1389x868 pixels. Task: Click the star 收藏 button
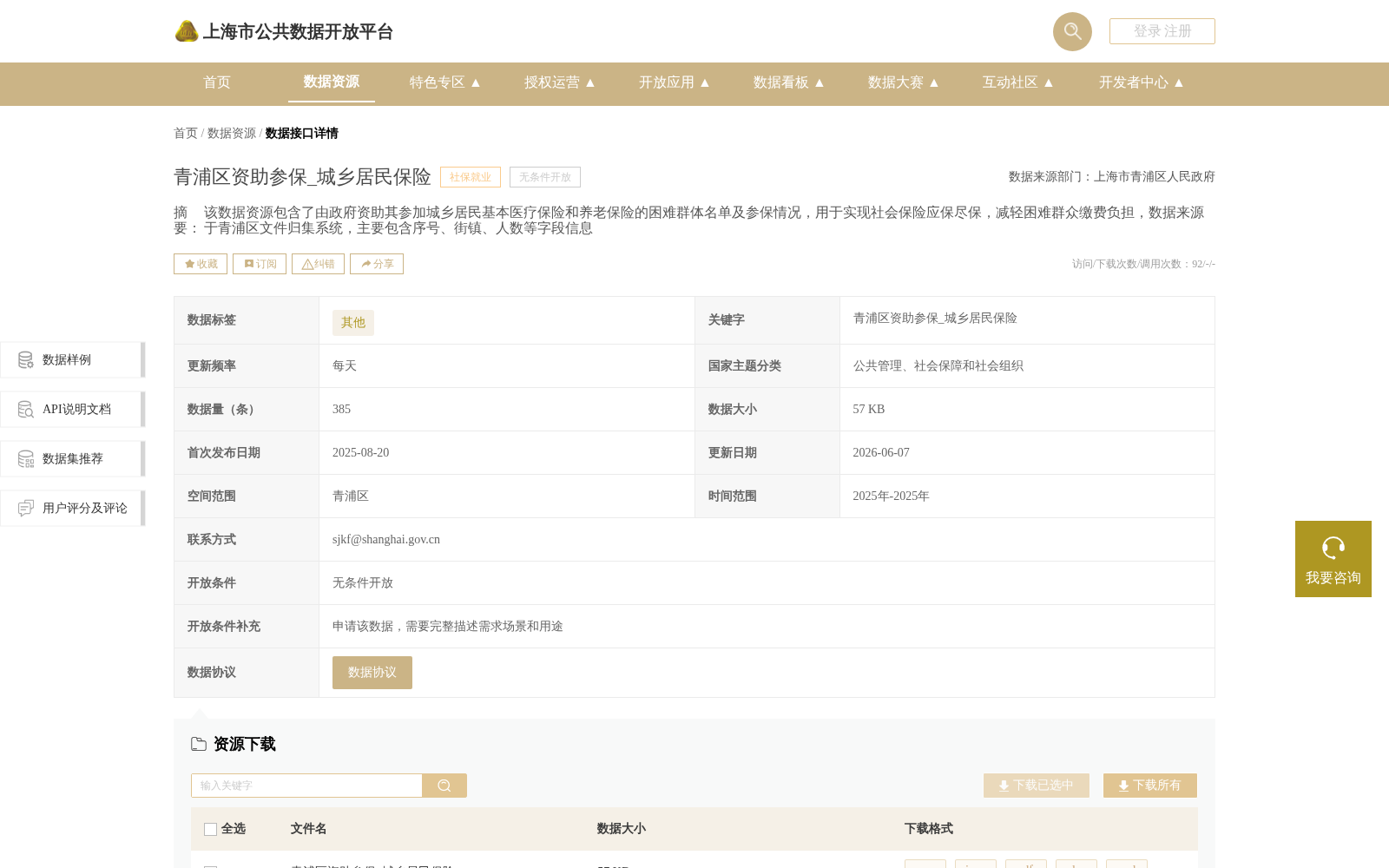[x=201, y=264]
